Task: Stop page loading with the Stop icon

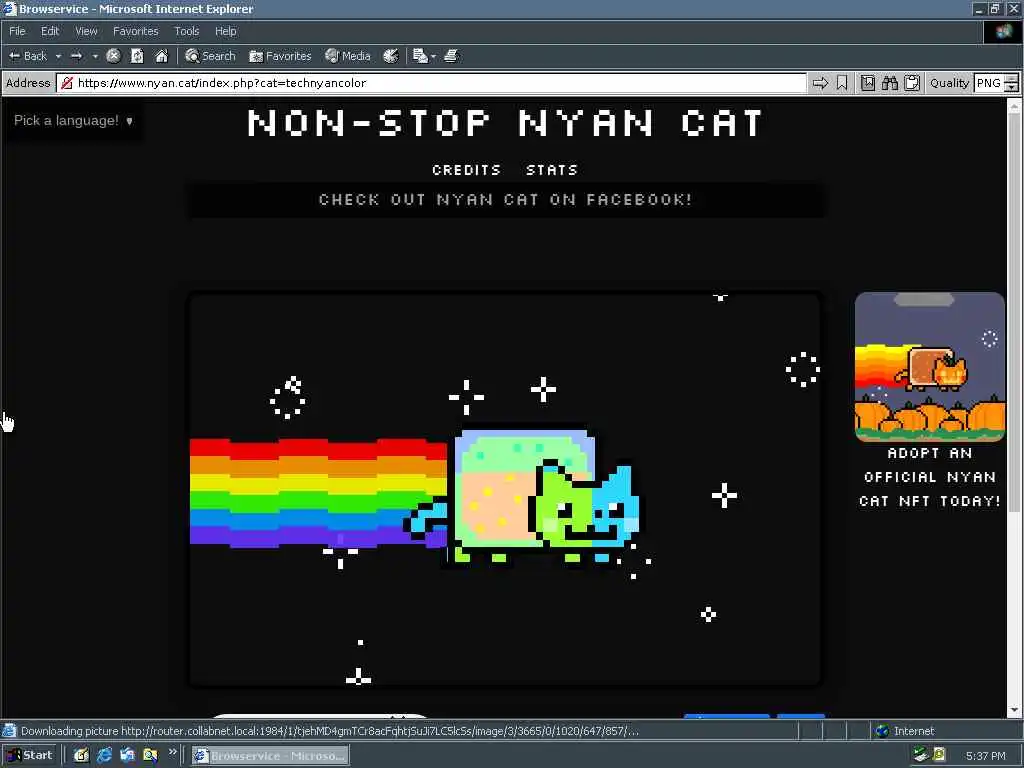Action: 113,56
